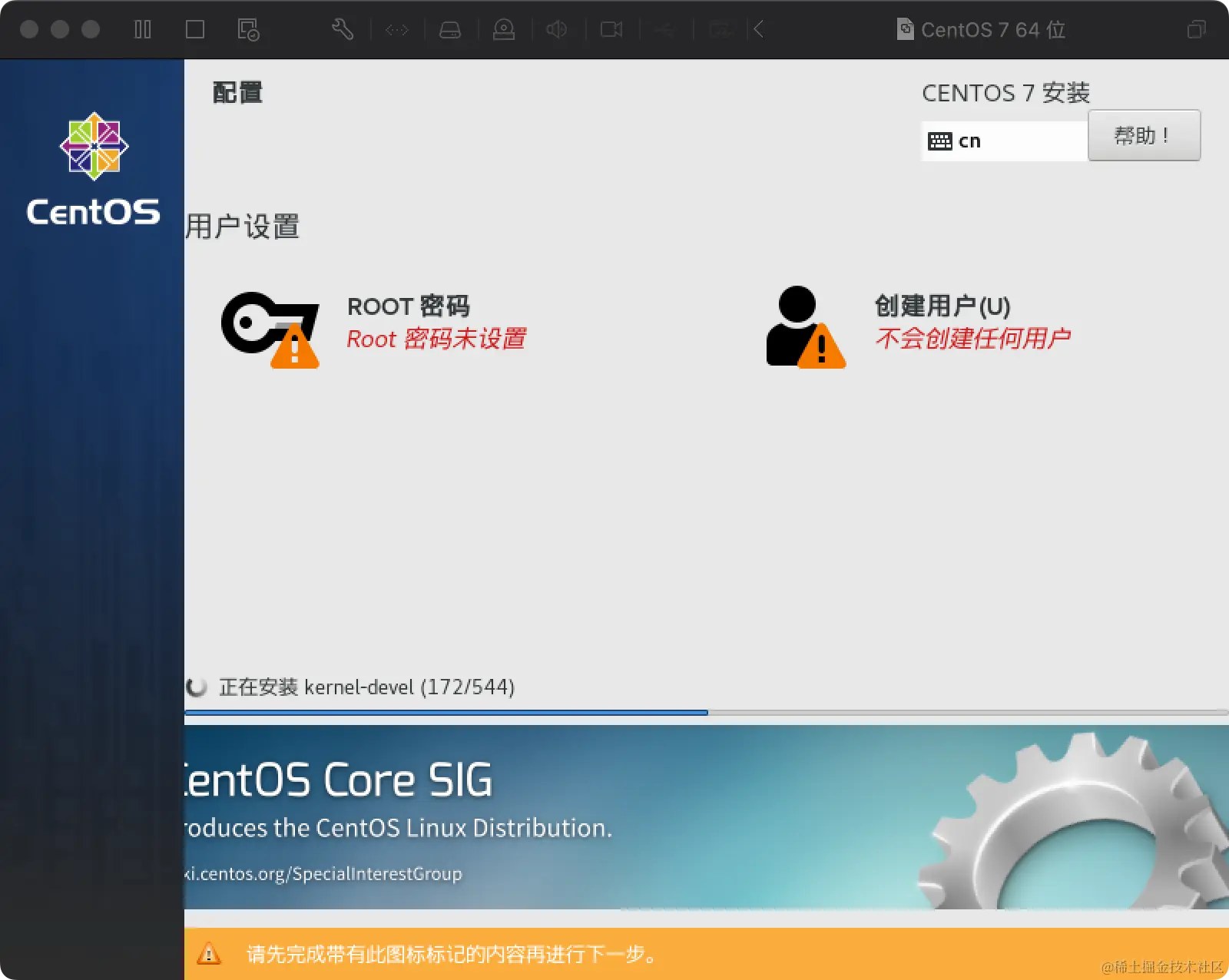Collapse toolbar with left chevron

coord(759,30)
